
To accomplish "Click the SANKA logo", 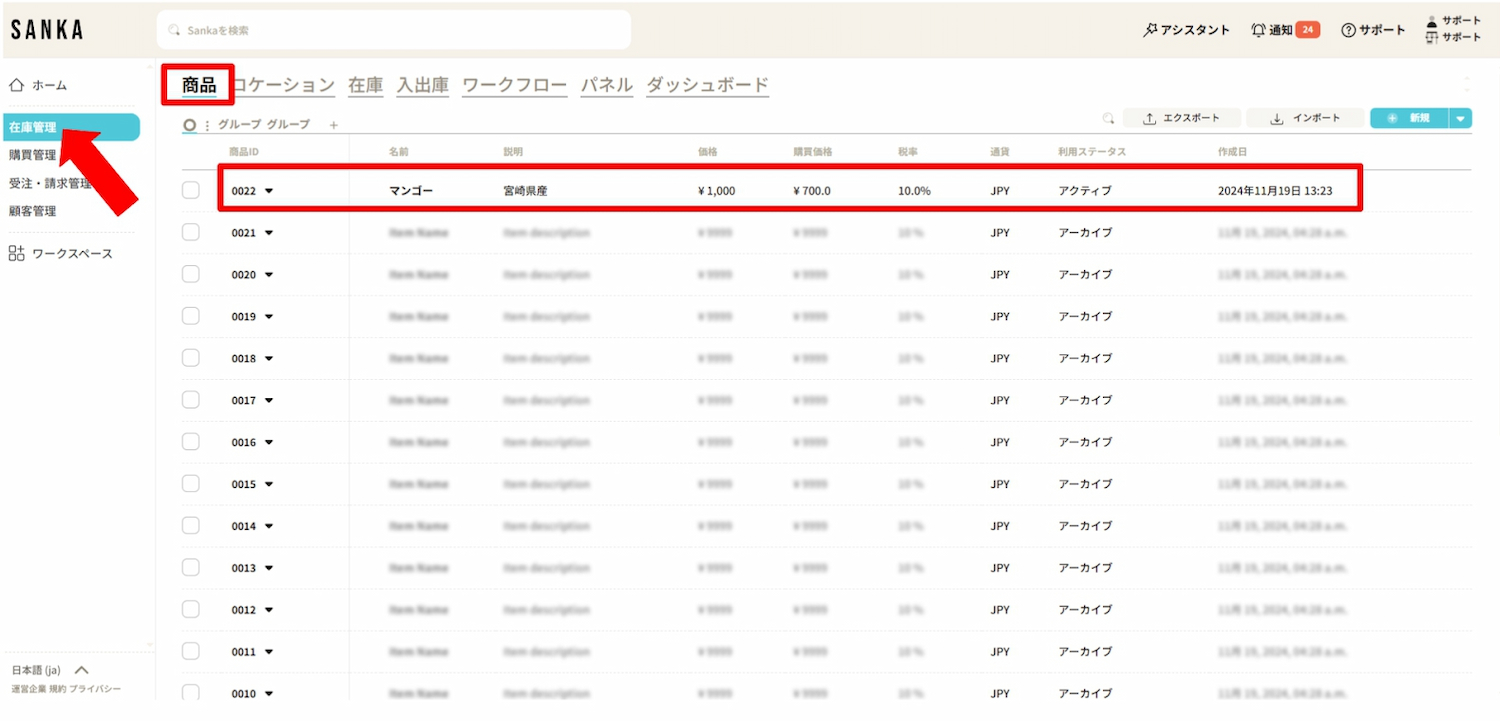I will click(47, 30).
